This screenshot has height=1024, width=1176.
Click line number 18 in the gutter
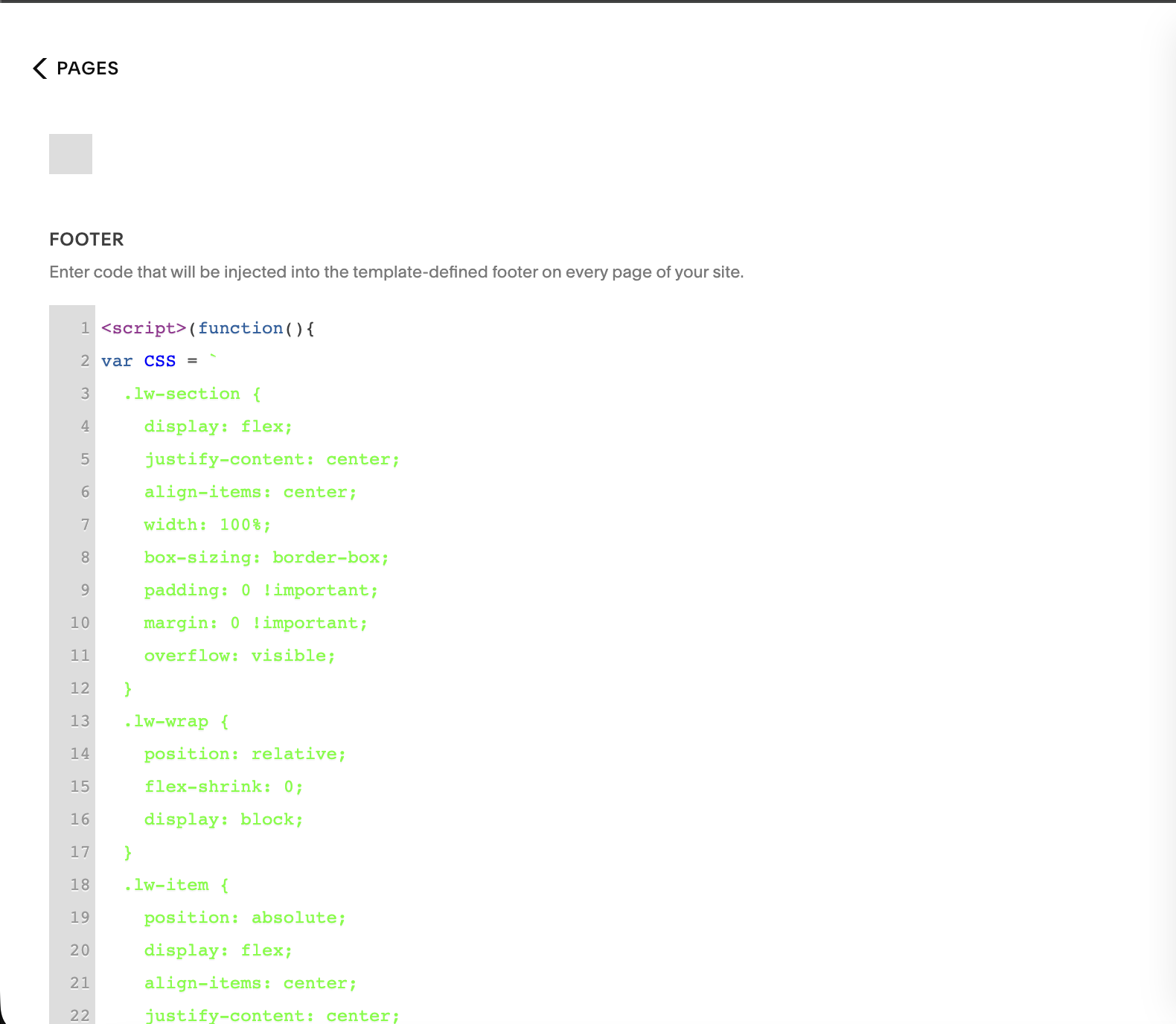pos(80,885)
